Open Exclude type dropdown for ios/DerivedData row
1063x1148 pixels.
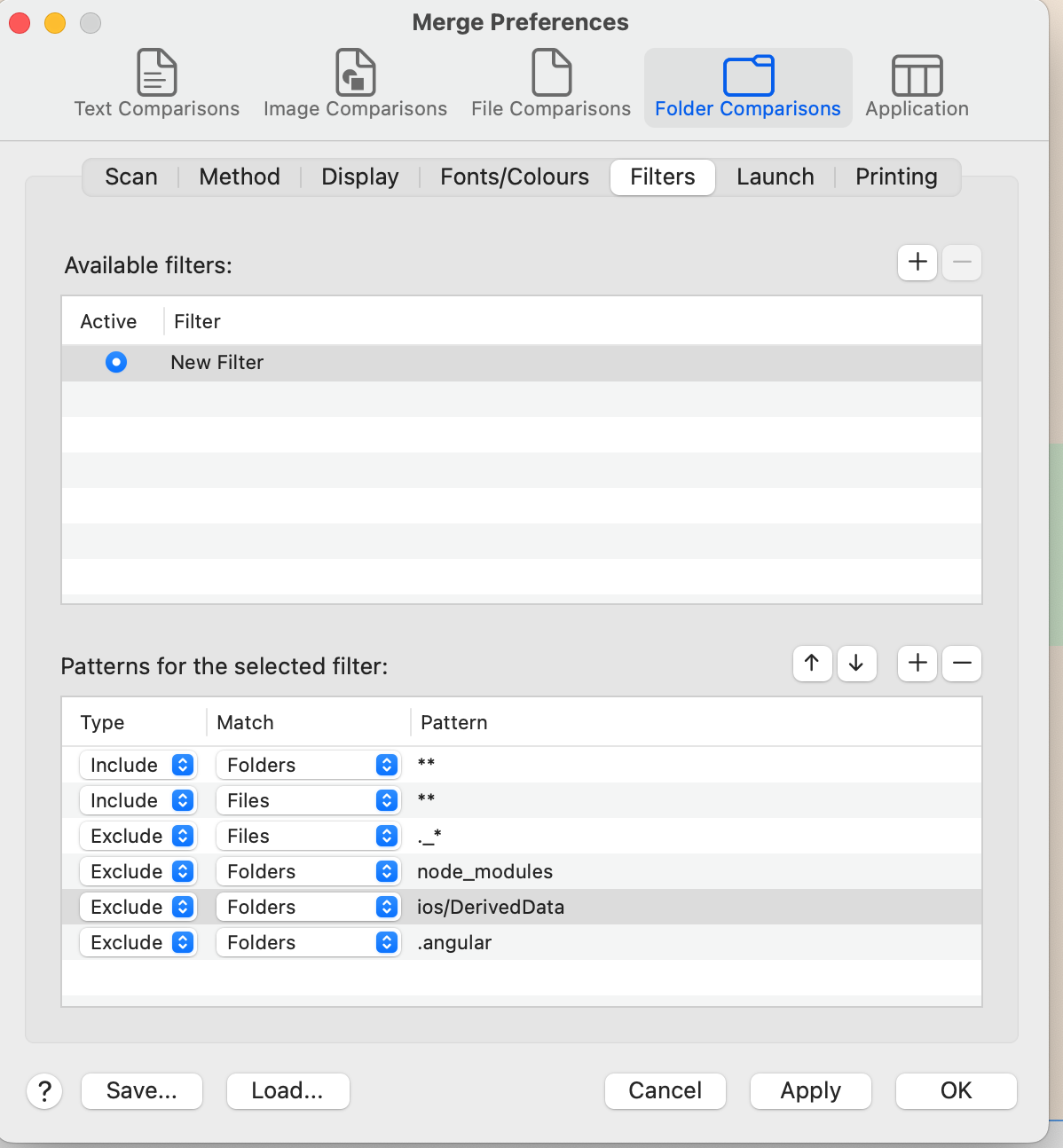138,907
